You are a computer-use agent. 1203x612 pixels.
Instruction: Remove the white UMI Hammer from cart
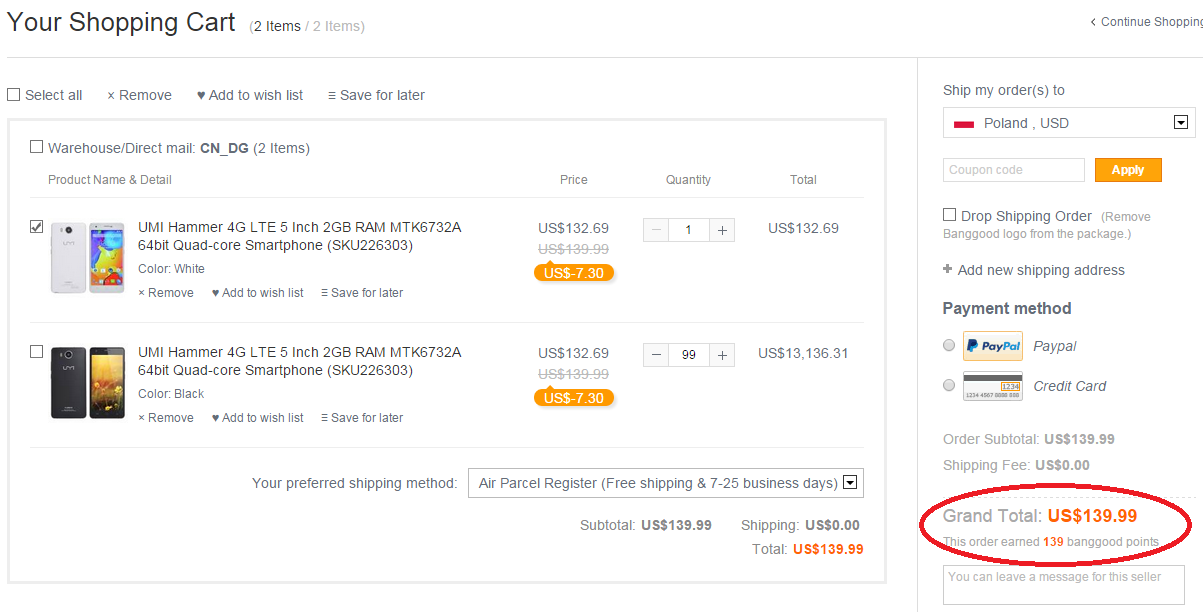[166, 293]
